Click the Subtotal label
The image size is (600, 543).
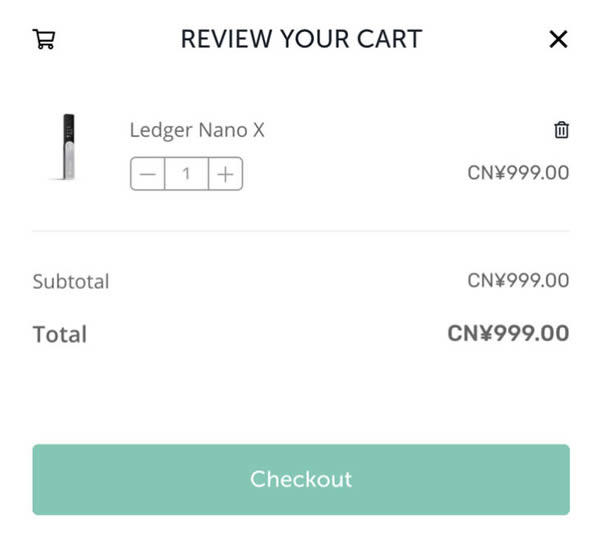click(x=71, y=281)
